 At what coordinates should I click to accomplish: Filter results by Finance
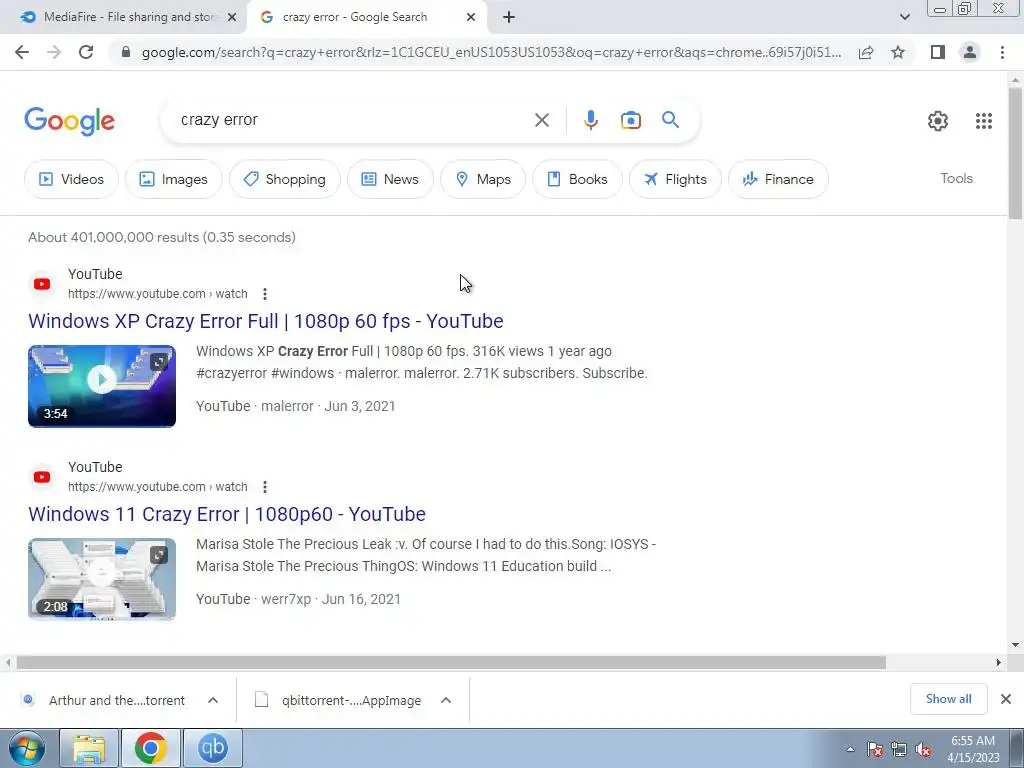tap(778, 179)
